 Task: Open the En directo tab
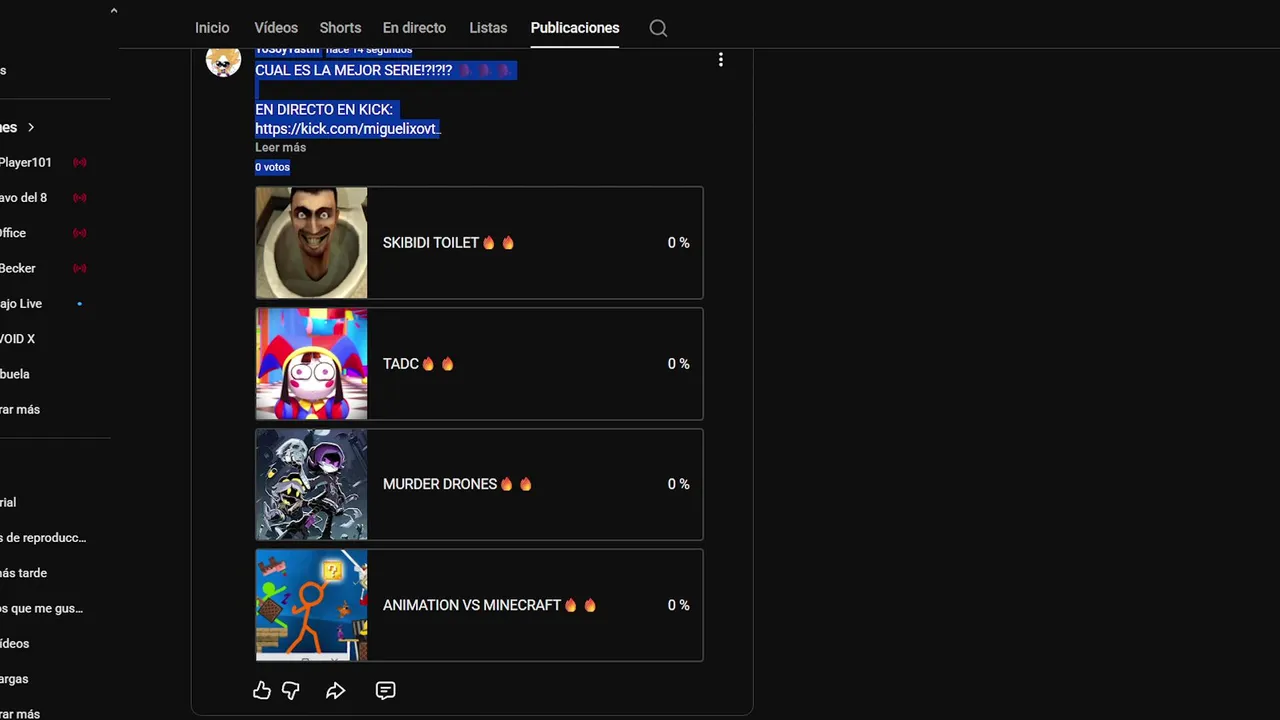click(x=414, y=28)
